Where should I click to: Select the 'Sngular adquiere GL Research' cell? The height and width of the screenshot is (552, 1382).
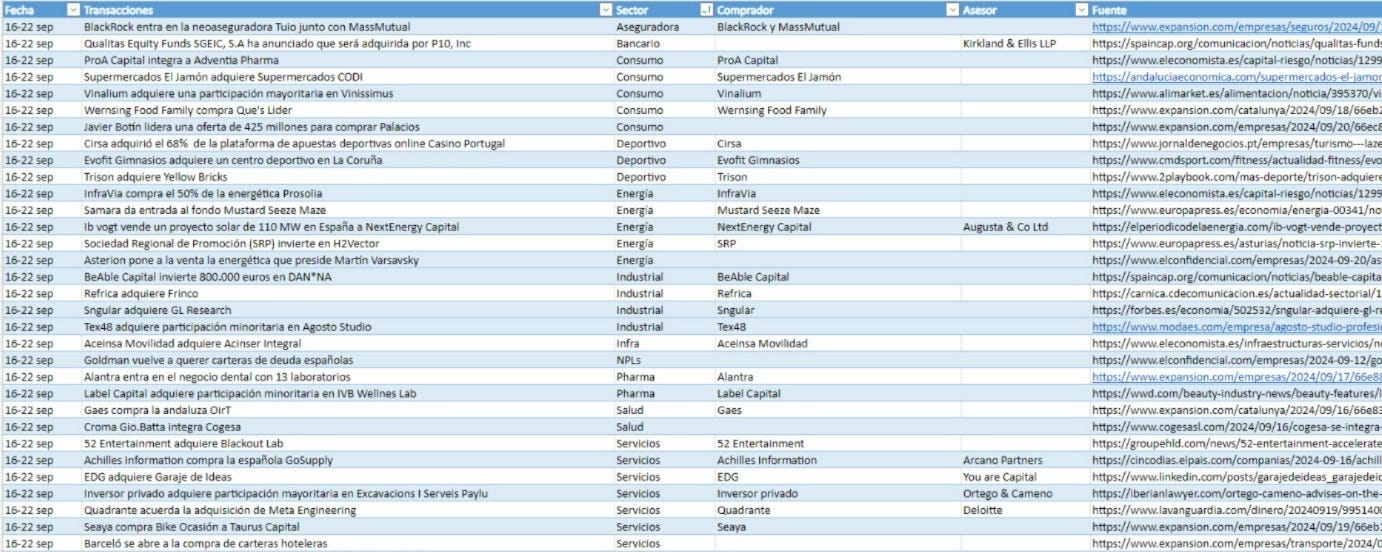pyautogui.click(x=347, y=310)
